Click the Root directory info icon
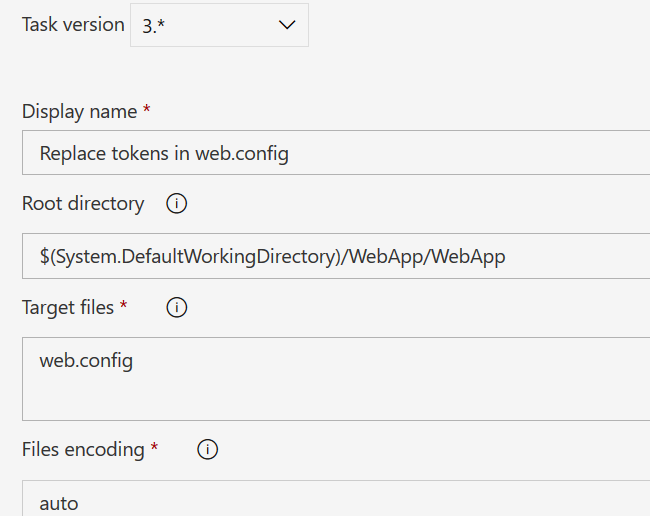This screenshot has width=650, height=516. (177, 204)
